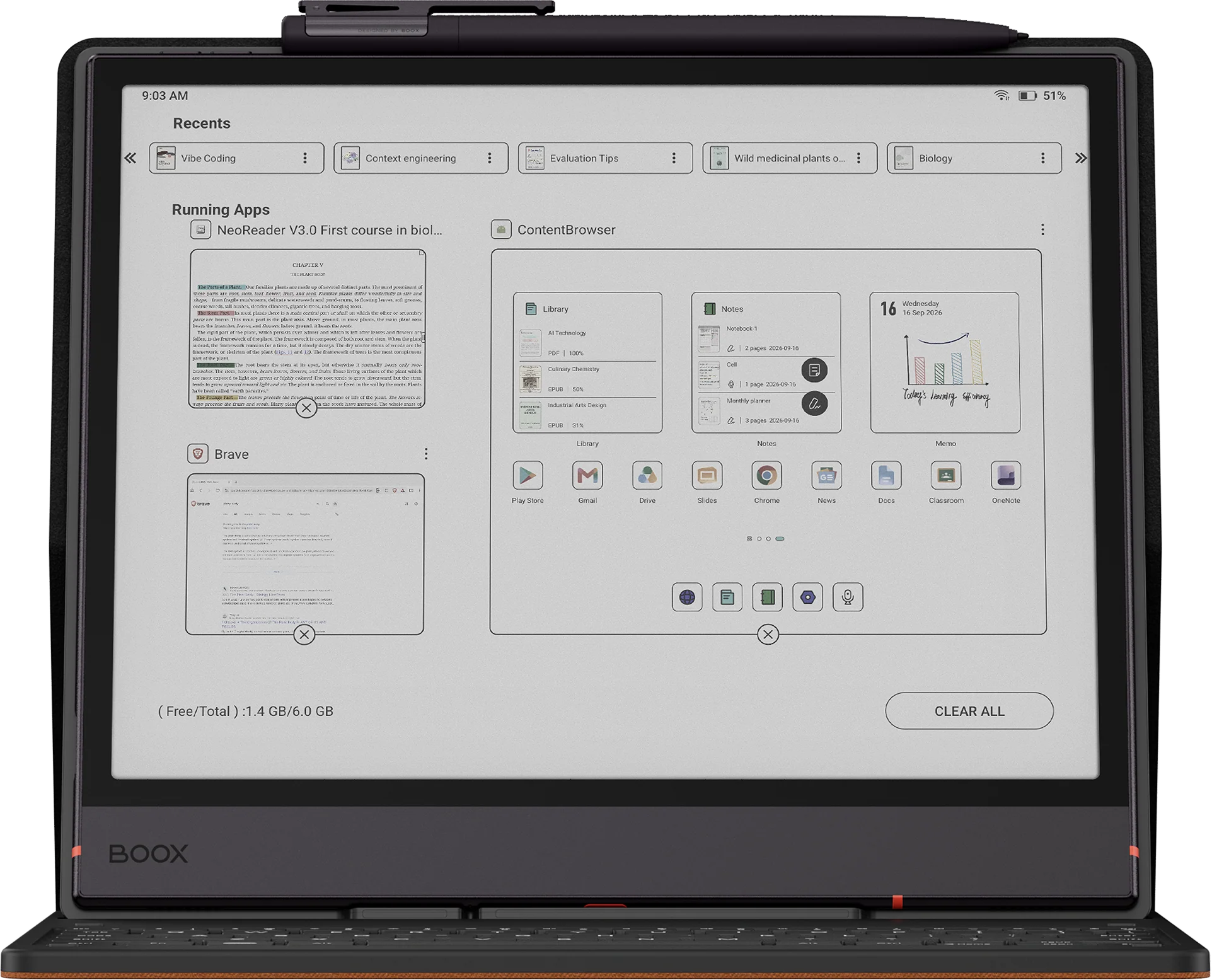The image size is (1212, 980).
Task: Open News app icon
Action: [x=826, y=476]
